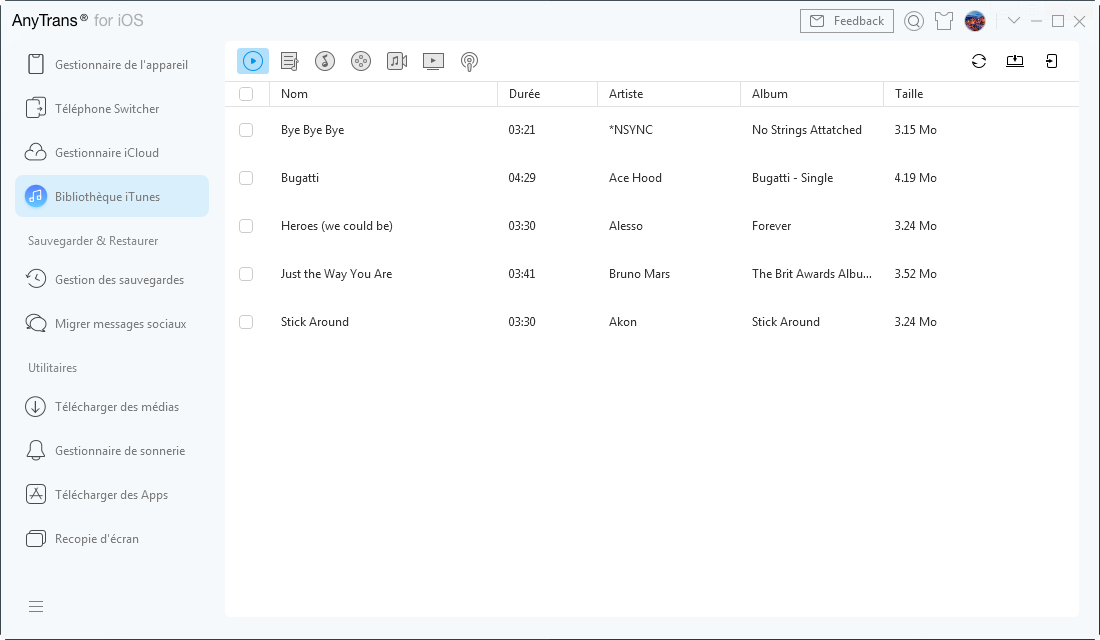
Task: Select the song Just the Way You Are
Action: pyautogui.click(x=336, y=274)
